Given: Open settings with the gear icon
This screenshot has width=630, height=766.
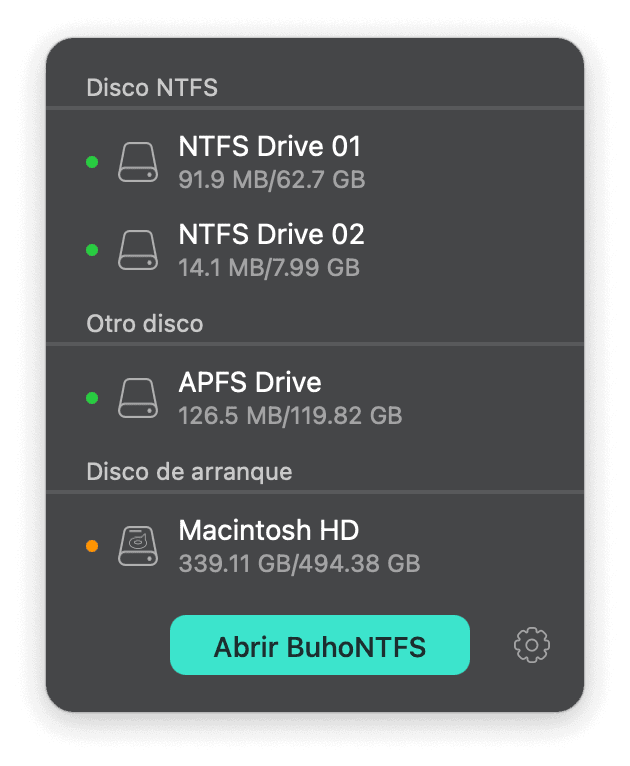Looking at the screenshot, I should click(x=532, y=646).
